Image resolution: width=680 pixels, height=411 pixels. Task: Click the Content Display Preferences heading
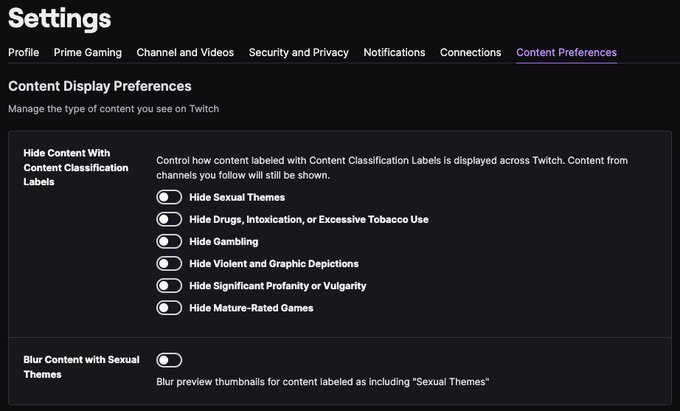click(100, 86)
